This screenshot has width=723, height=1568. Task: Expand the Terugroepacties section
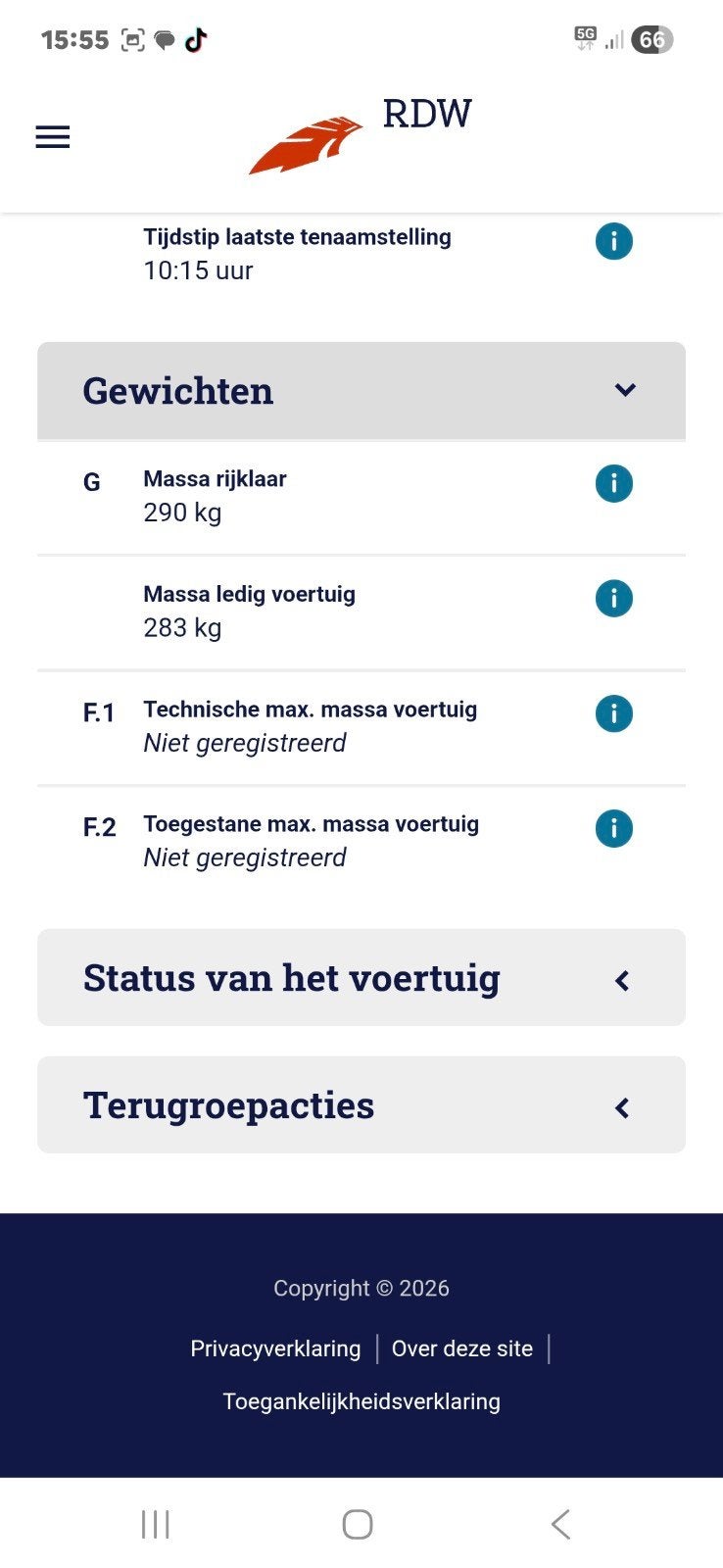coord(361,1105)
